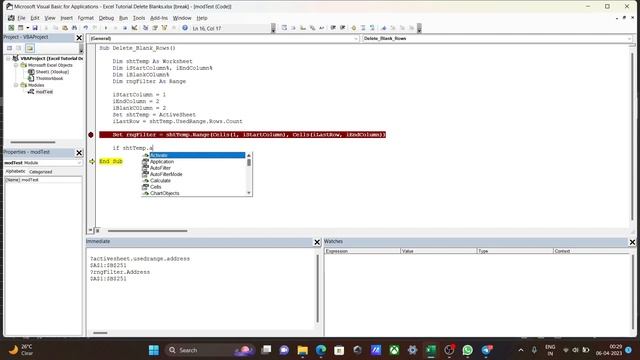Open the Debug menu
Image resolution: width=640 pixels, height=360 pixels.
click(x=106, y=18)
